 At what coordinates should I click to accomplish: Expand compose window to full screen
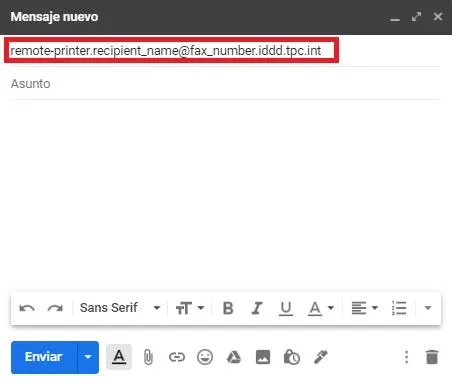tap(416, 17)
